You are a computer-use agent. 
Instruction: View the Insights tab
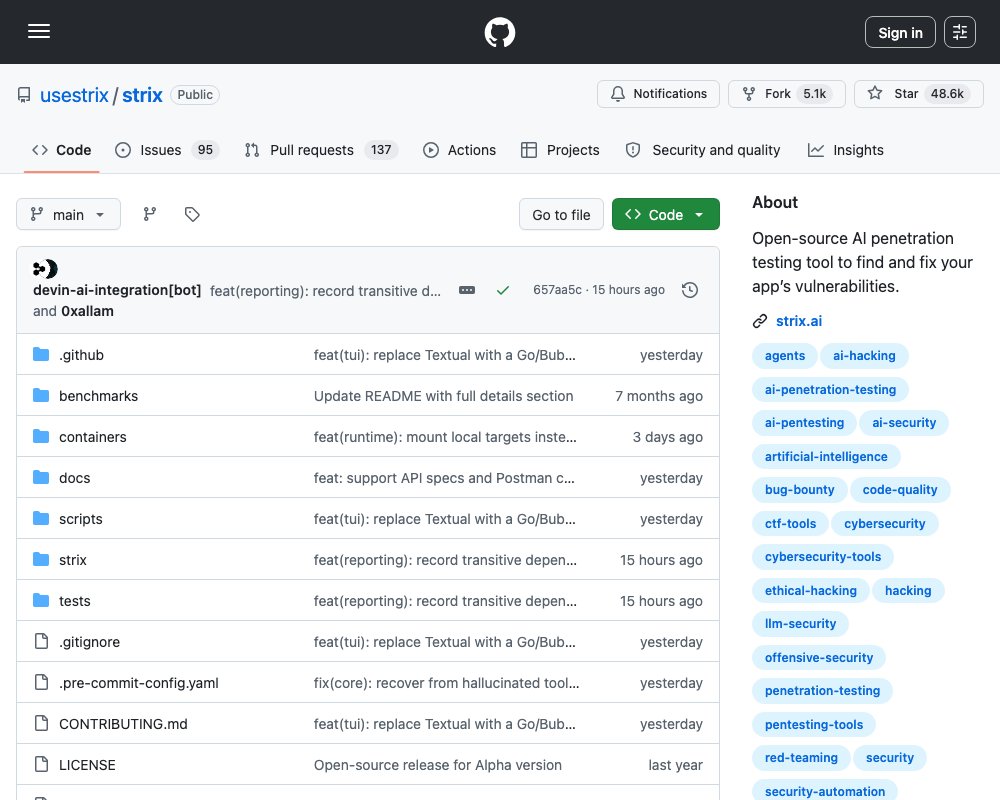(x=846, y=150)
